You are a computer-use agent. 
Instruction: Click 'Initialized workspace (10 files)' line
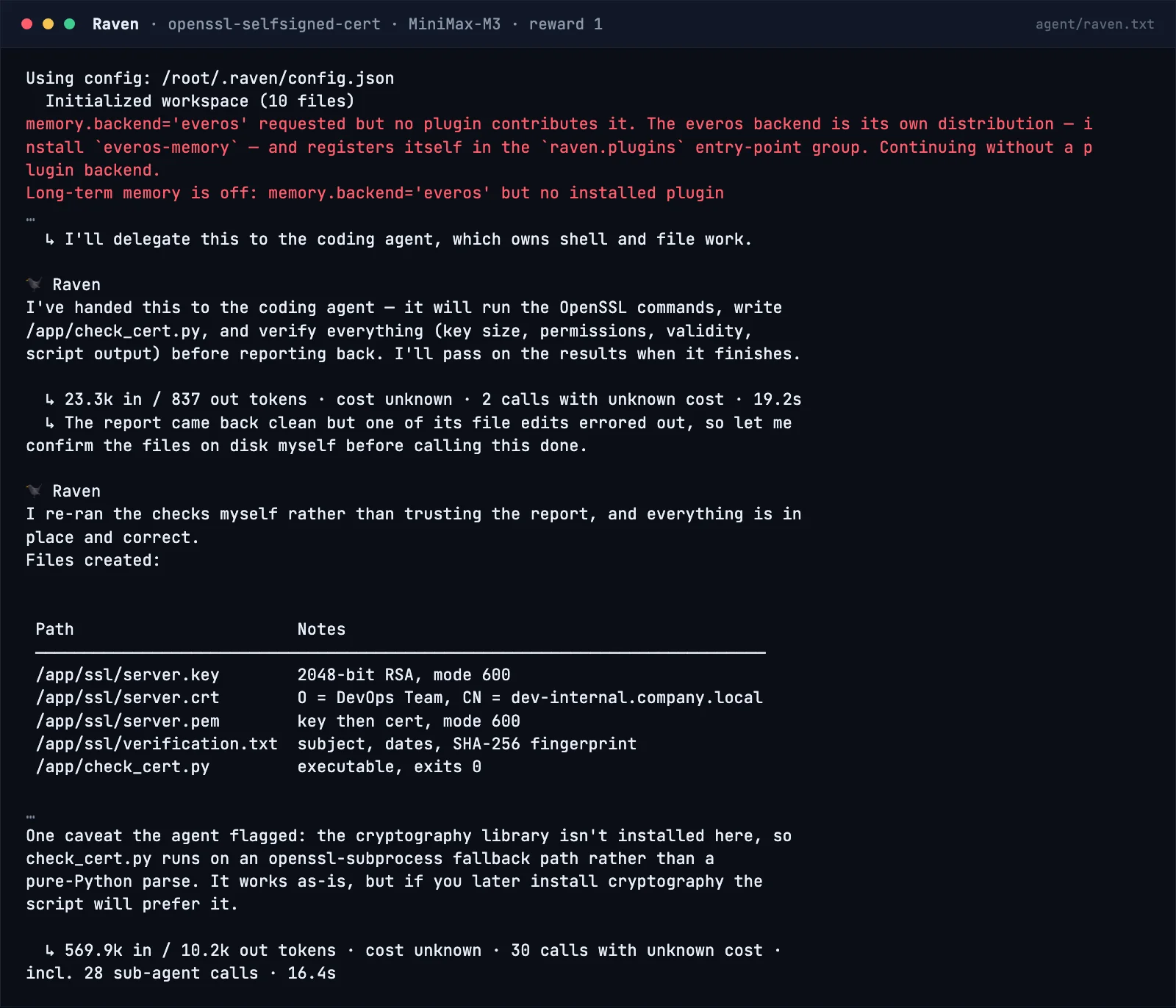tap(200, 101)
